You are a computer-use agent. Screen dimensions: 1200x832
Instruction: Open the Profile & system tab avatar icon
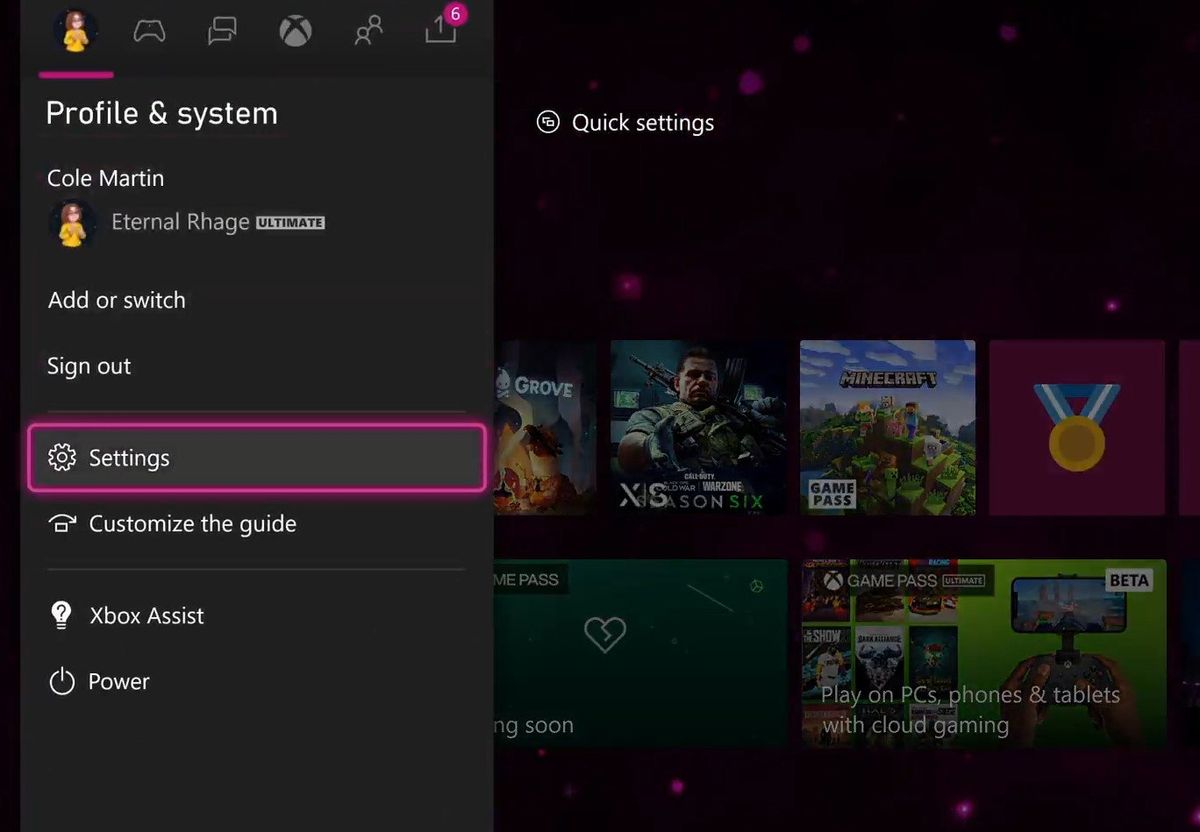tap(75, 30)
